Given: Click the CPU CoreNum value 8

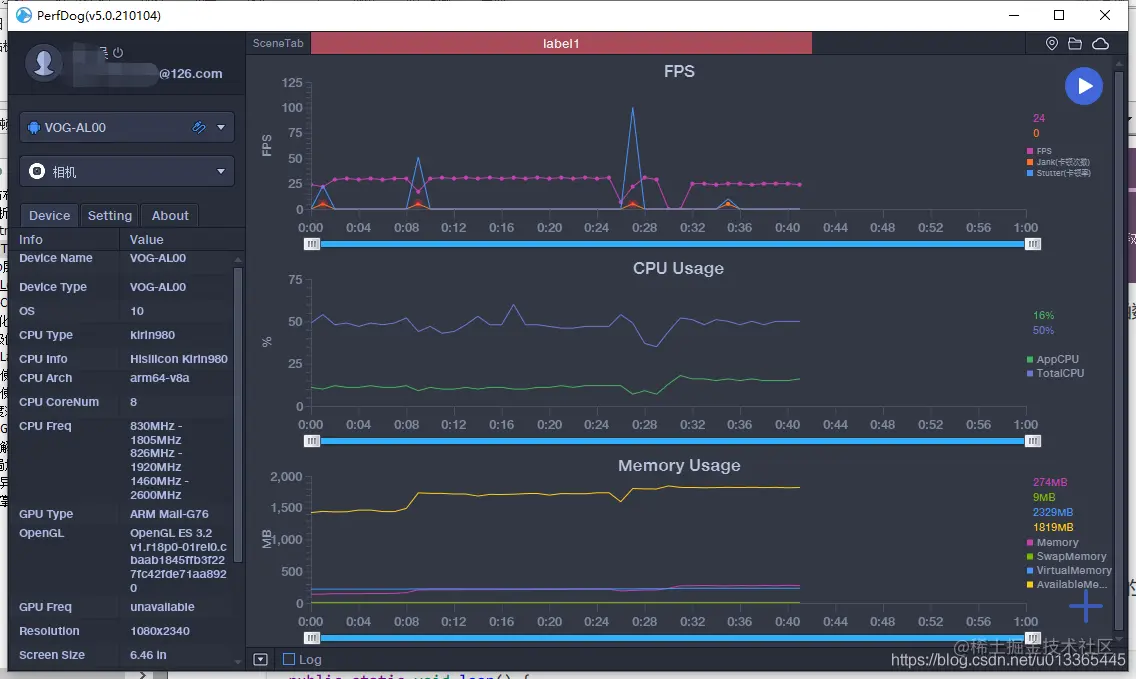Looking at the screenshot, I should (x=133, y=401).
